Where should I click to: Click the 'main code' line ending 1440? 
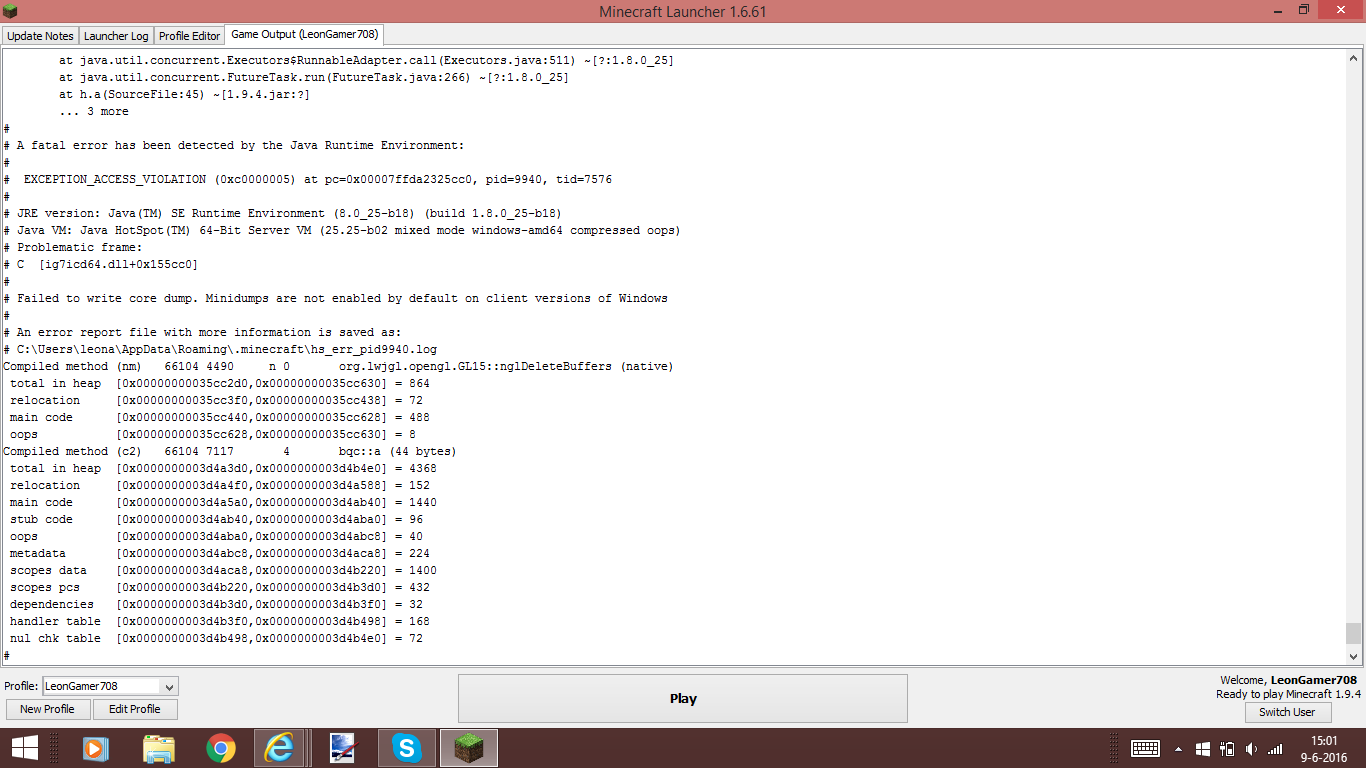coord(223,503)
